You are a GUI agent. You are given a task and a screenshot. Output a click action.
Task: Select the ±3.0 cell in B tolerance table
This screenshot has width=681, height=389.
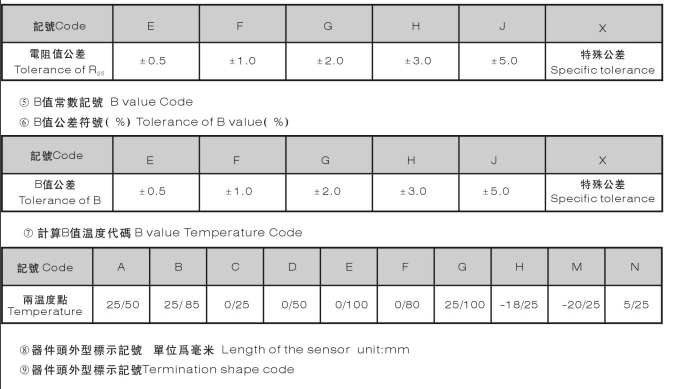(415, 192)
